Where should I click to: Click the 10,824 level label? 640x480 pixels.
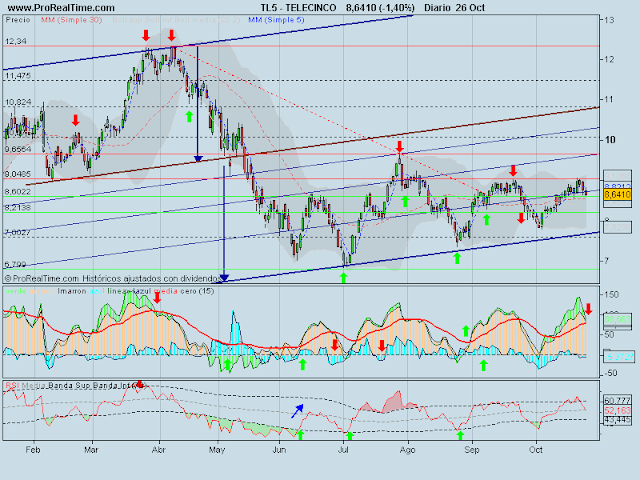(x=18, y=102)
